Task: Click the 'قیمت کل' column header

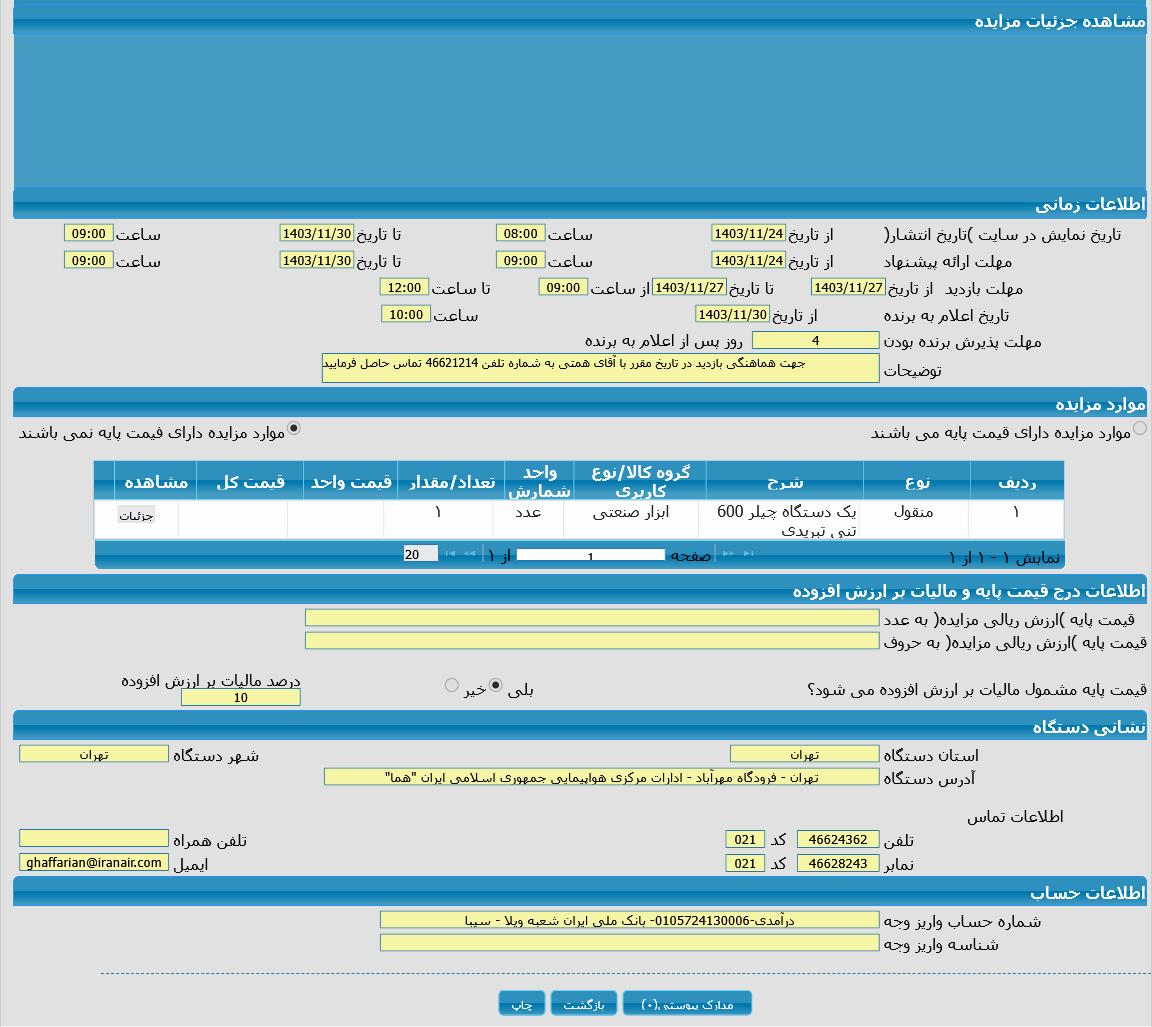Action: coord(250,481)
